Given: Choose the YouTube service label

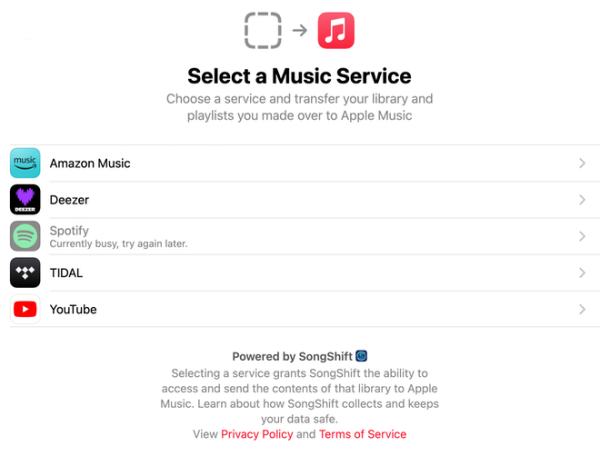Looking at the screenshot, I should (73, 309).
